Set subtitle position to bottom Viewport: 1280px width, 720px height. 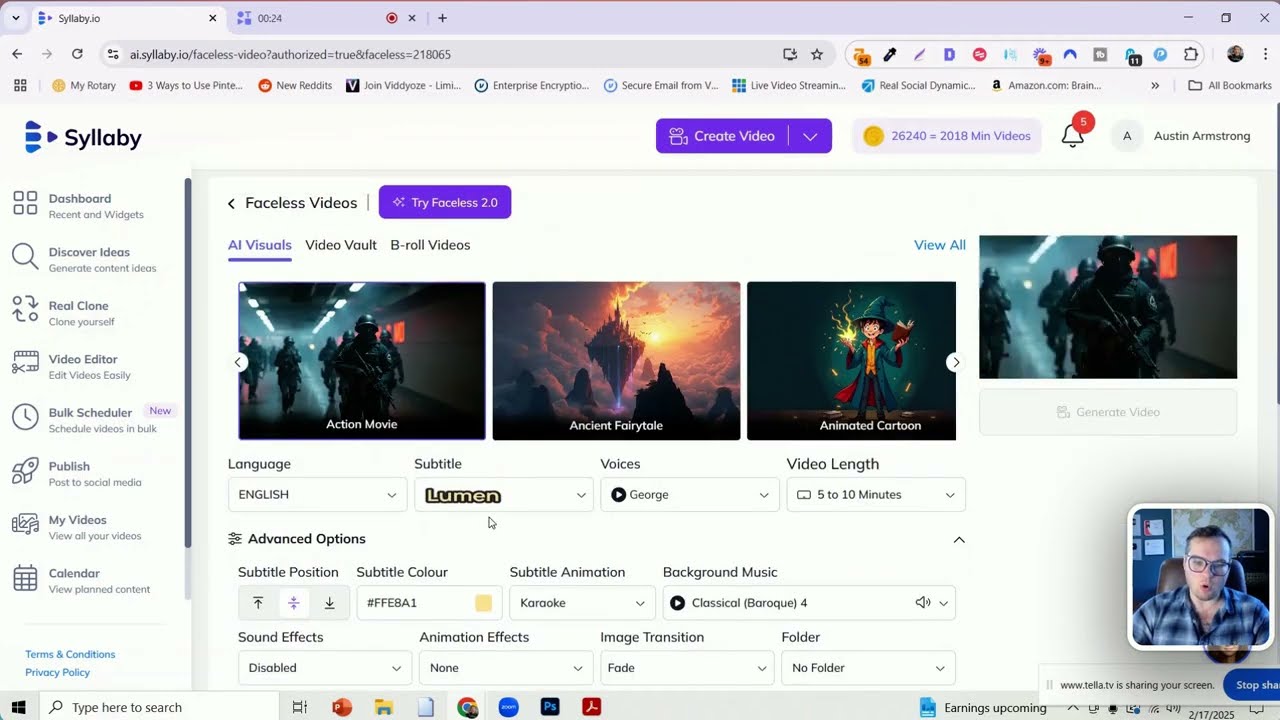click(x=329, y=603)
